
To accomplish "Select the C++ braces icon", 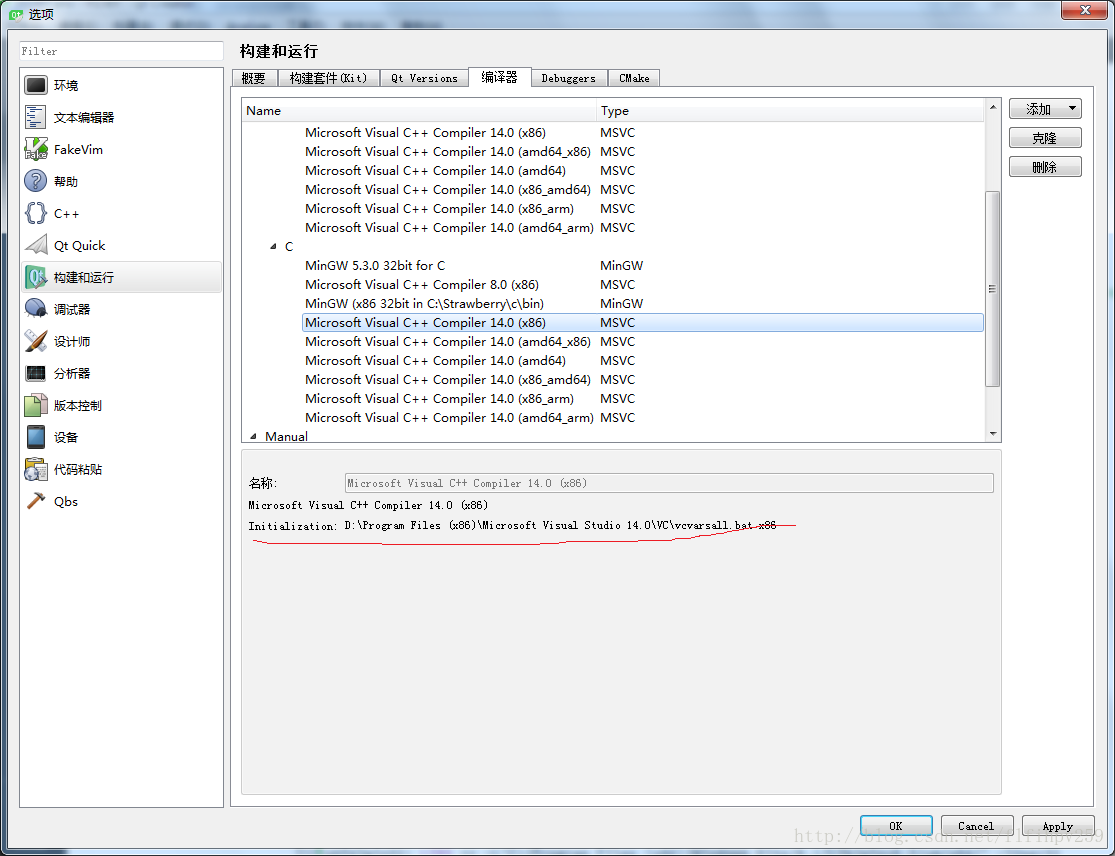I will coord(36,213).
